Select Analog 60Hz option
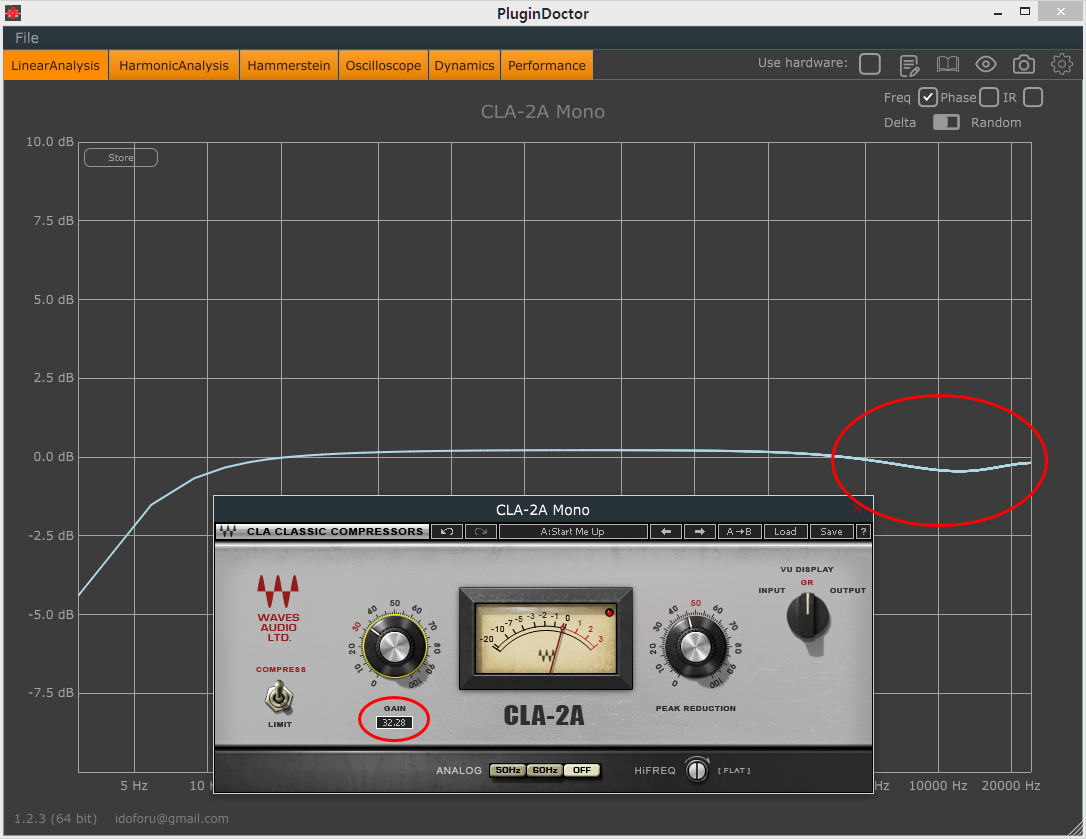Image resolution: width=1086 pixels, height=839 pixels. click(x=545, y=770)
